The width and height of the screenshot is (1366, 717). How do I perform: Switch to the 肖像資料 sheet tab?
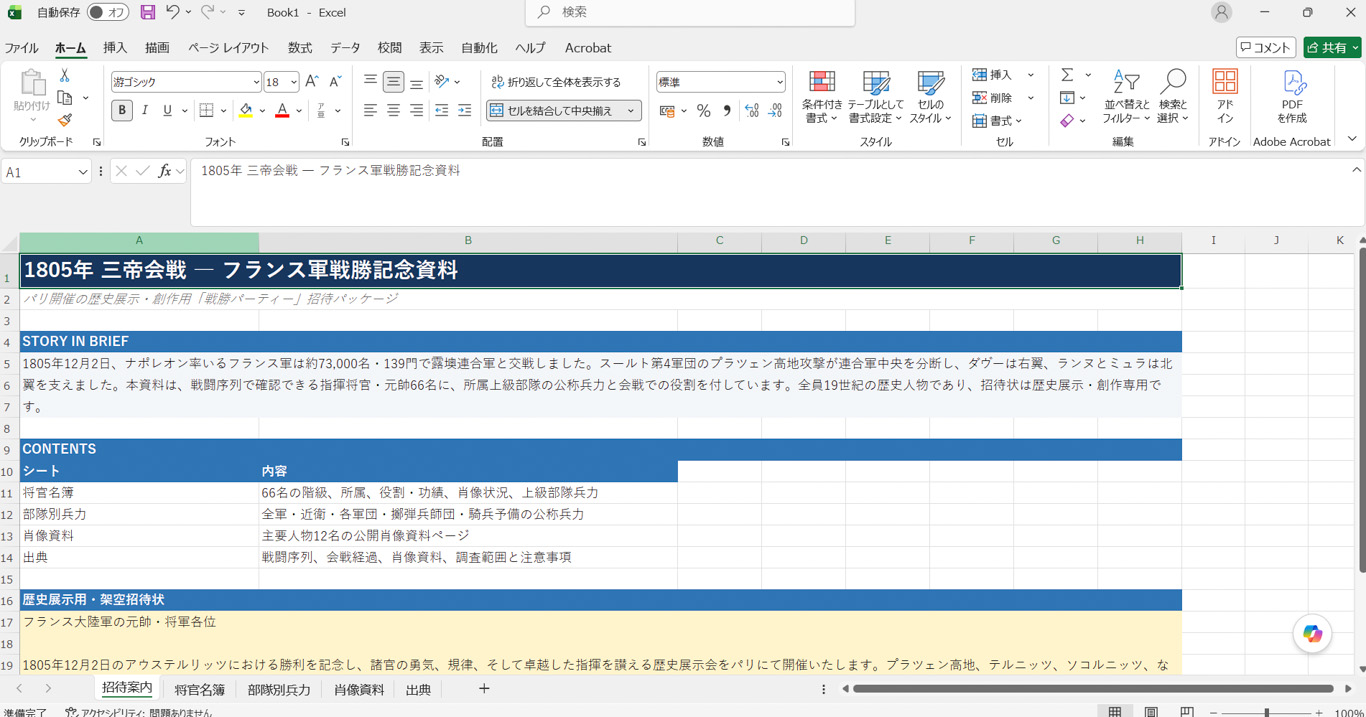[x=359, y=689]
